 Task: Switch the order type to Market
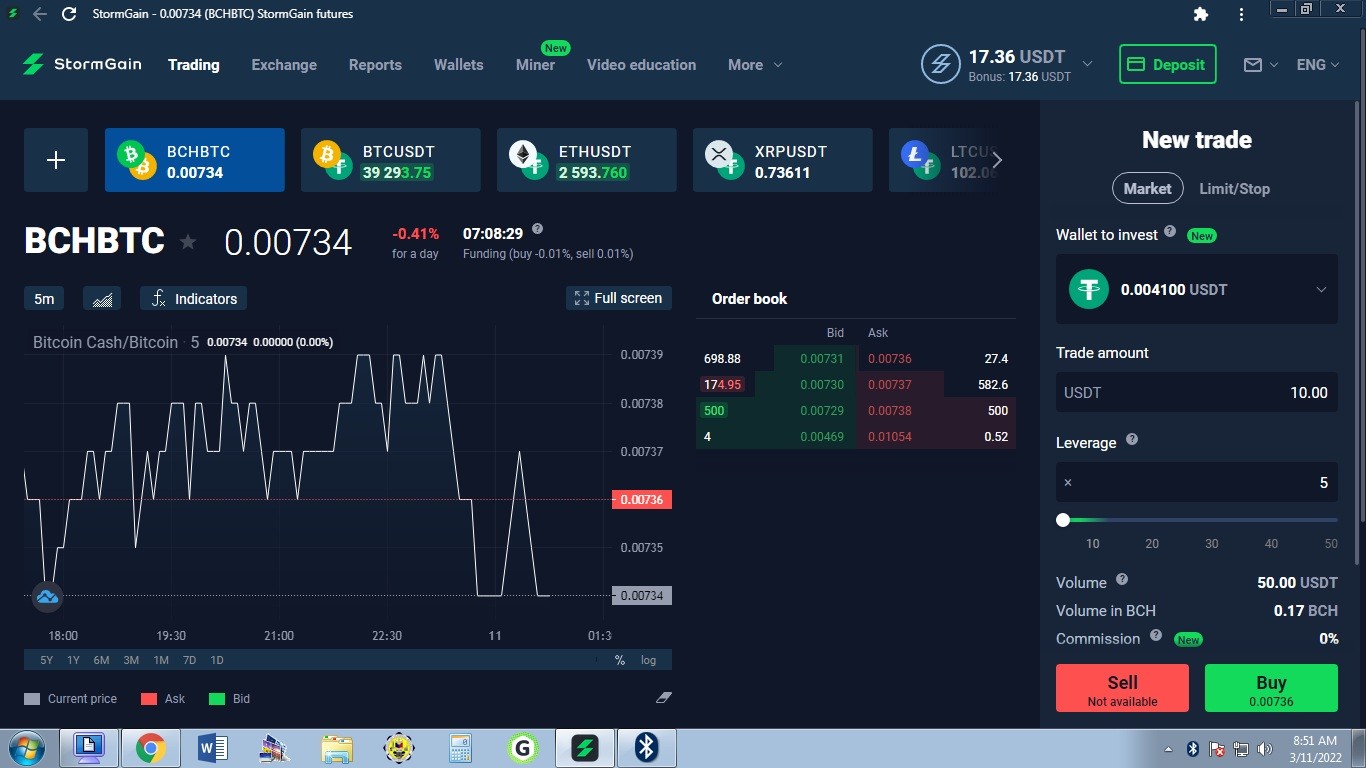click(x=1147, y=188)
